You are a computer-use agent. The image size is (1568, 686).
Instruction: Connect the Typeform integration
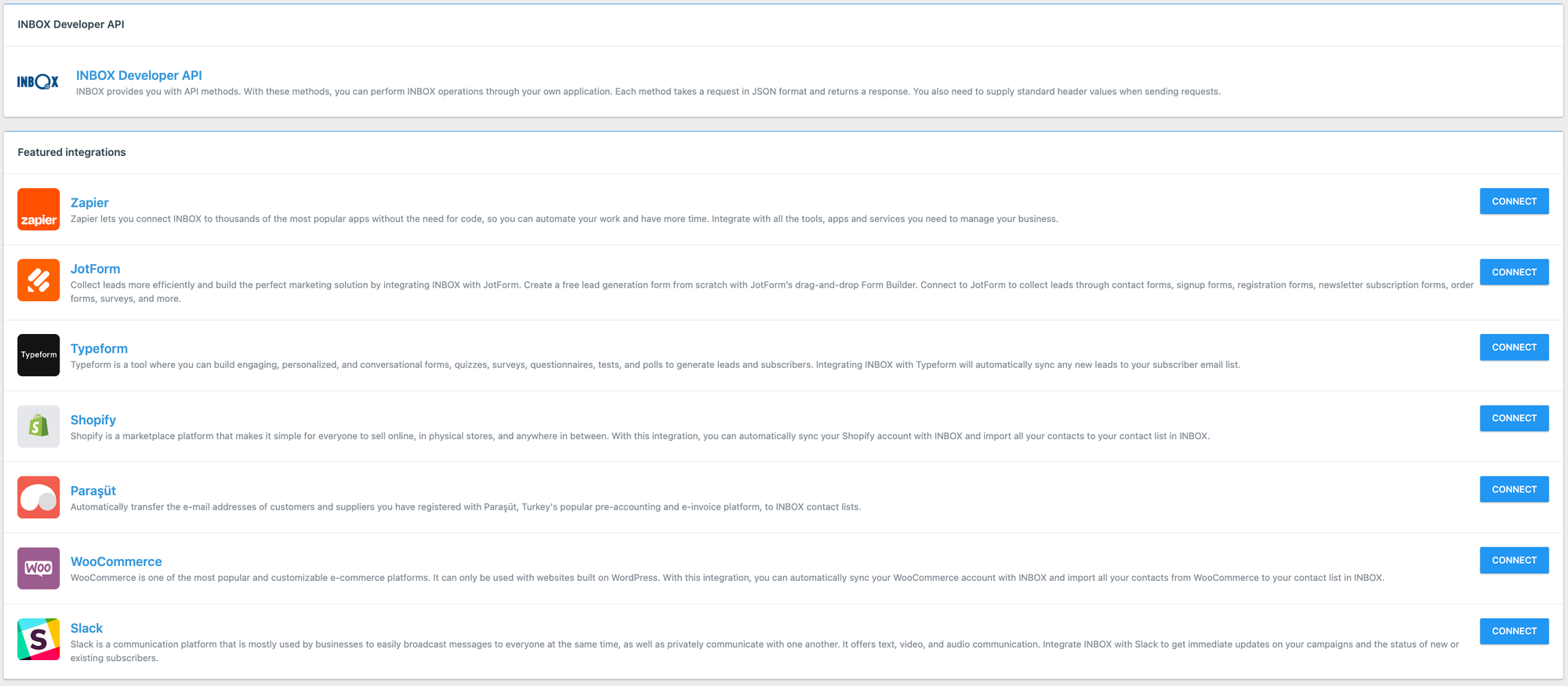click(1514, 347)
